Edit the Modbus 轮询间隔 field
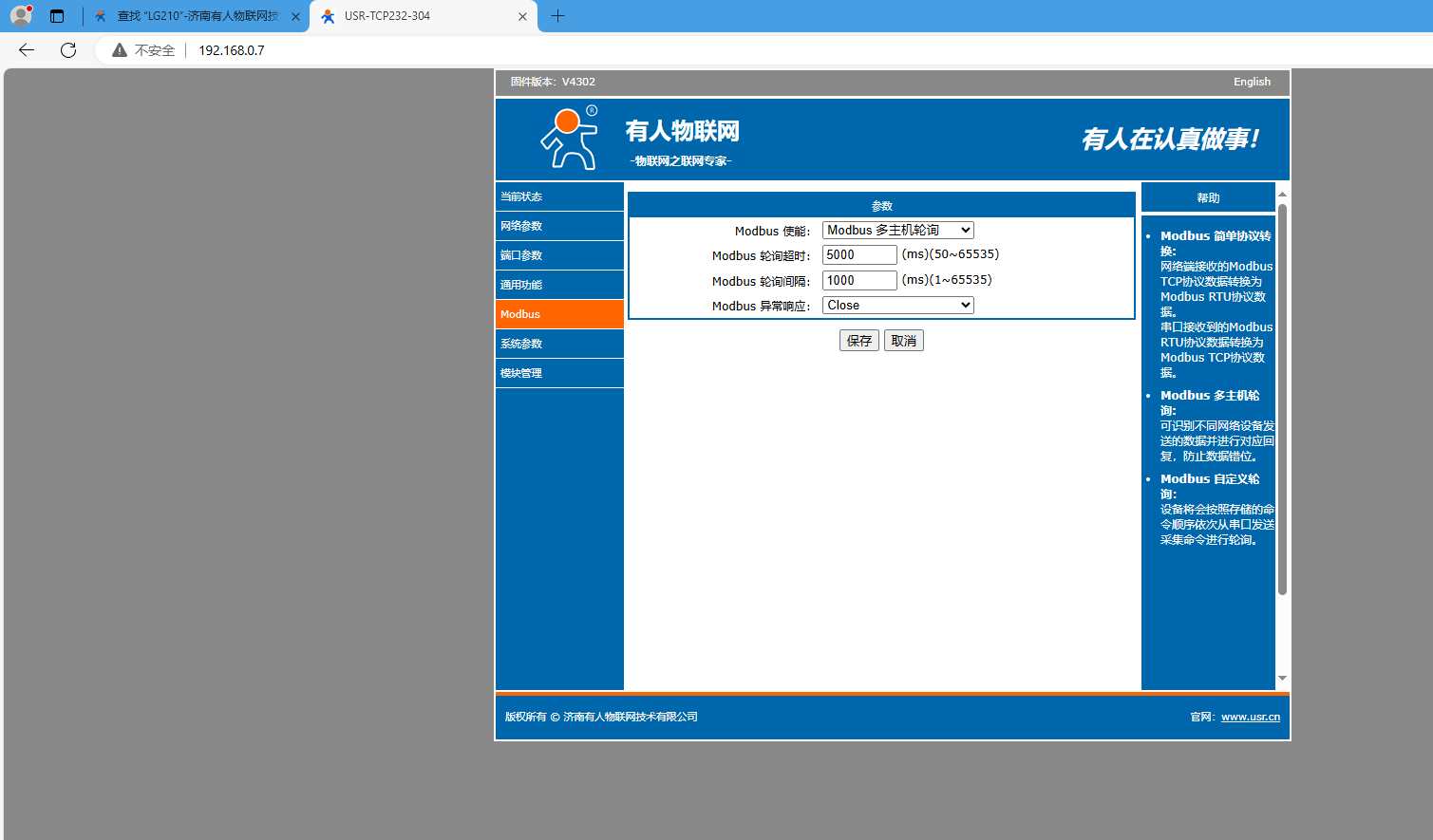Viewport: 1433px width, 840px height. pyautogui.click(x=859, y=281)
